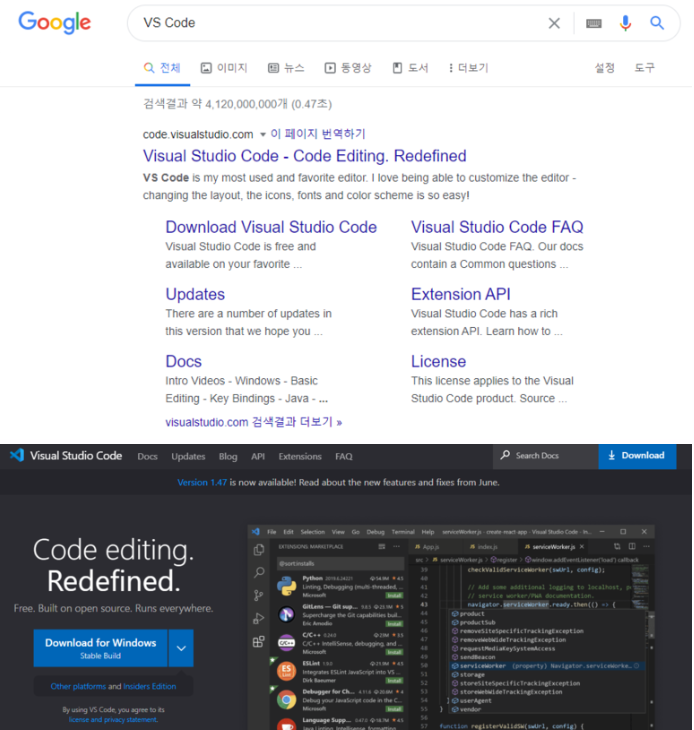The image size is (694, 730).
Task: Open Download Visual Studio Code sitelink
Action: click(271, 227)
